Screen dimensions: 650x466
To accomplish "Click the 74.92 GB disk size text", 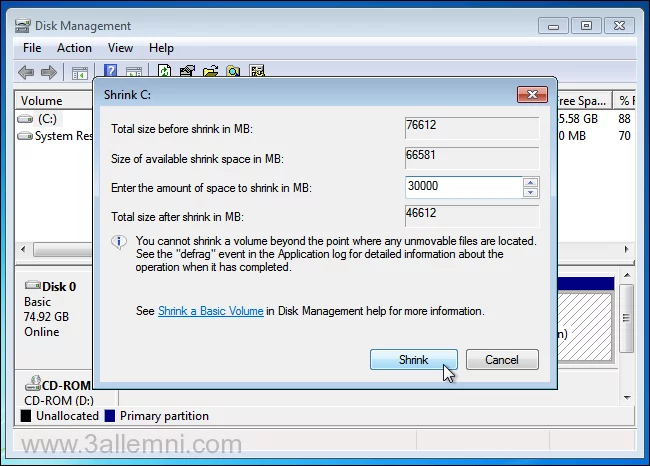I will pyautogui.click(x=46, y=317).
